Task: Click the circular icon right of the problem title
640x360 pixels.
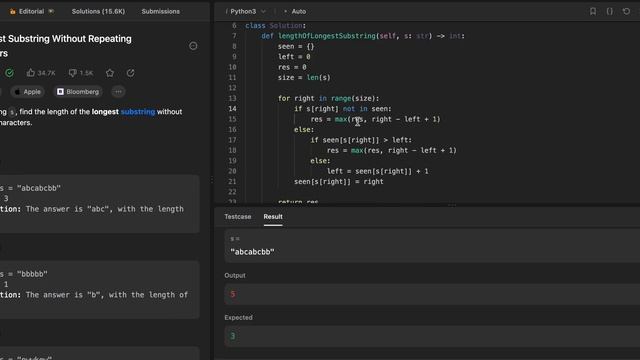Action: pos(193,46)
